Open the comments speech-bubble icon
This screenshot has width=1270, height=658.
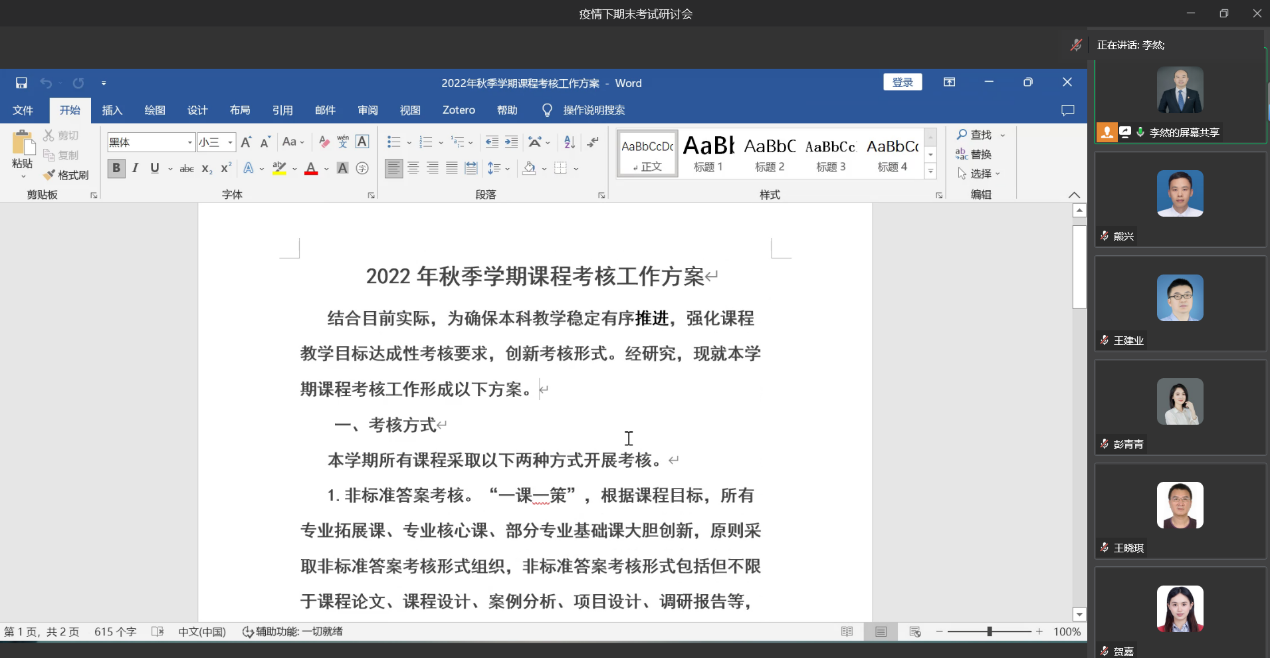1067,110
